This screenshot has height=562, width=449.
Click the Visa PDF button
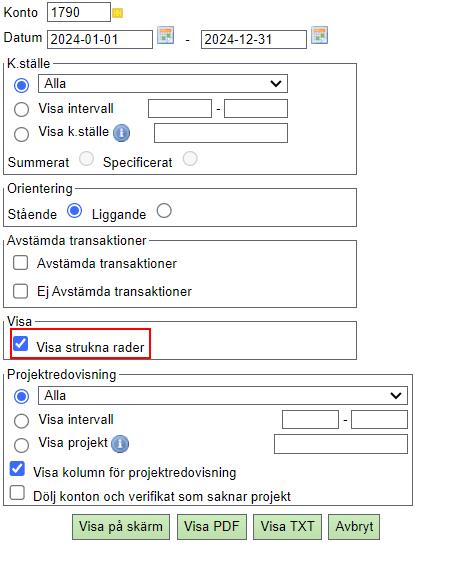212,527
